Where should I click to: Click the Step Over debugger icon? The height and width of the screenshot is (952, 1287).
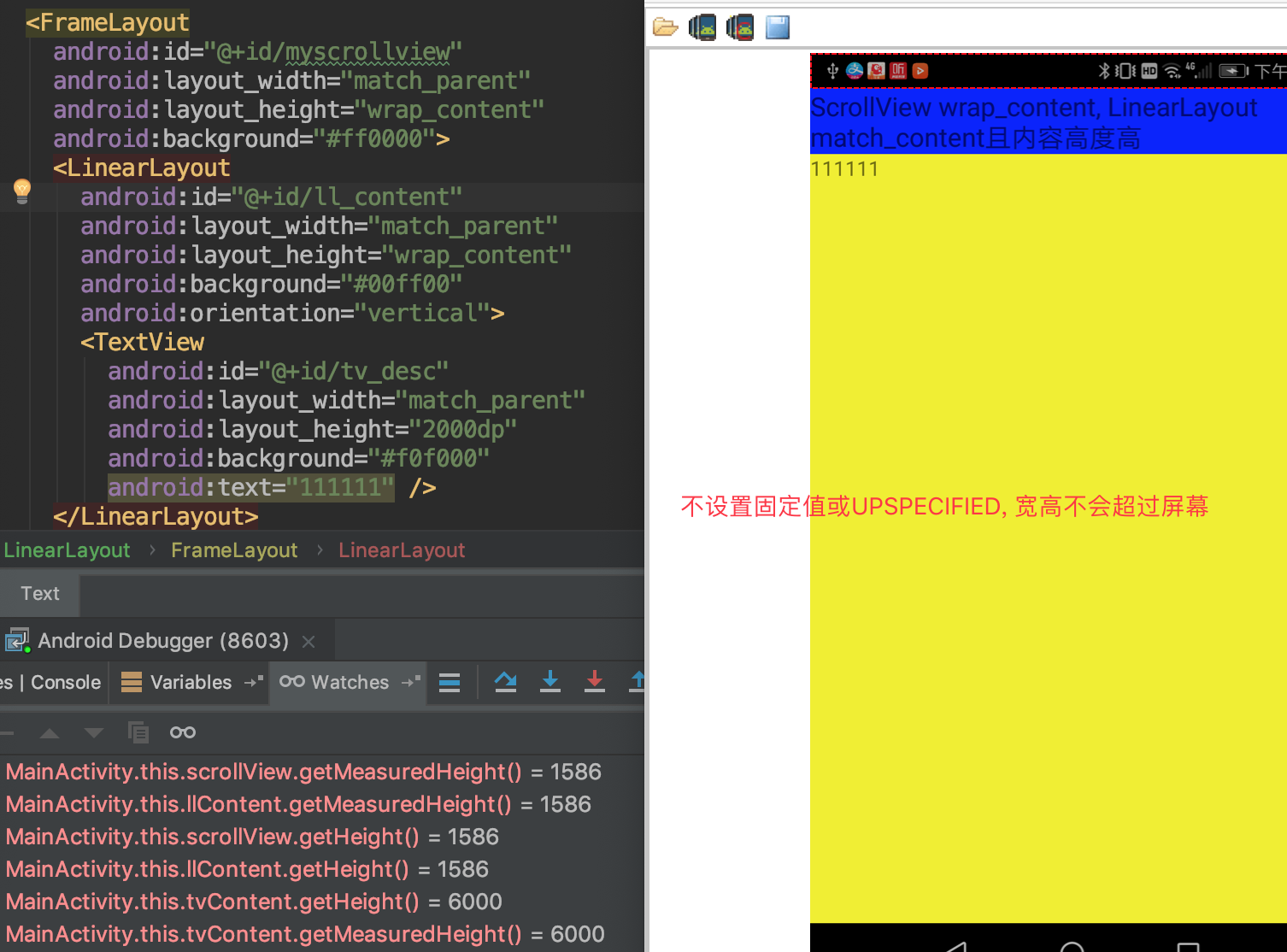point(506,681)
